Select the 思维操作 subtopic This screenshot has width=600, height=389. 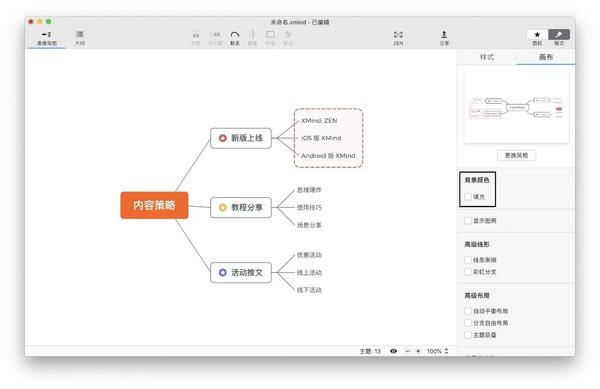[309, 190]
